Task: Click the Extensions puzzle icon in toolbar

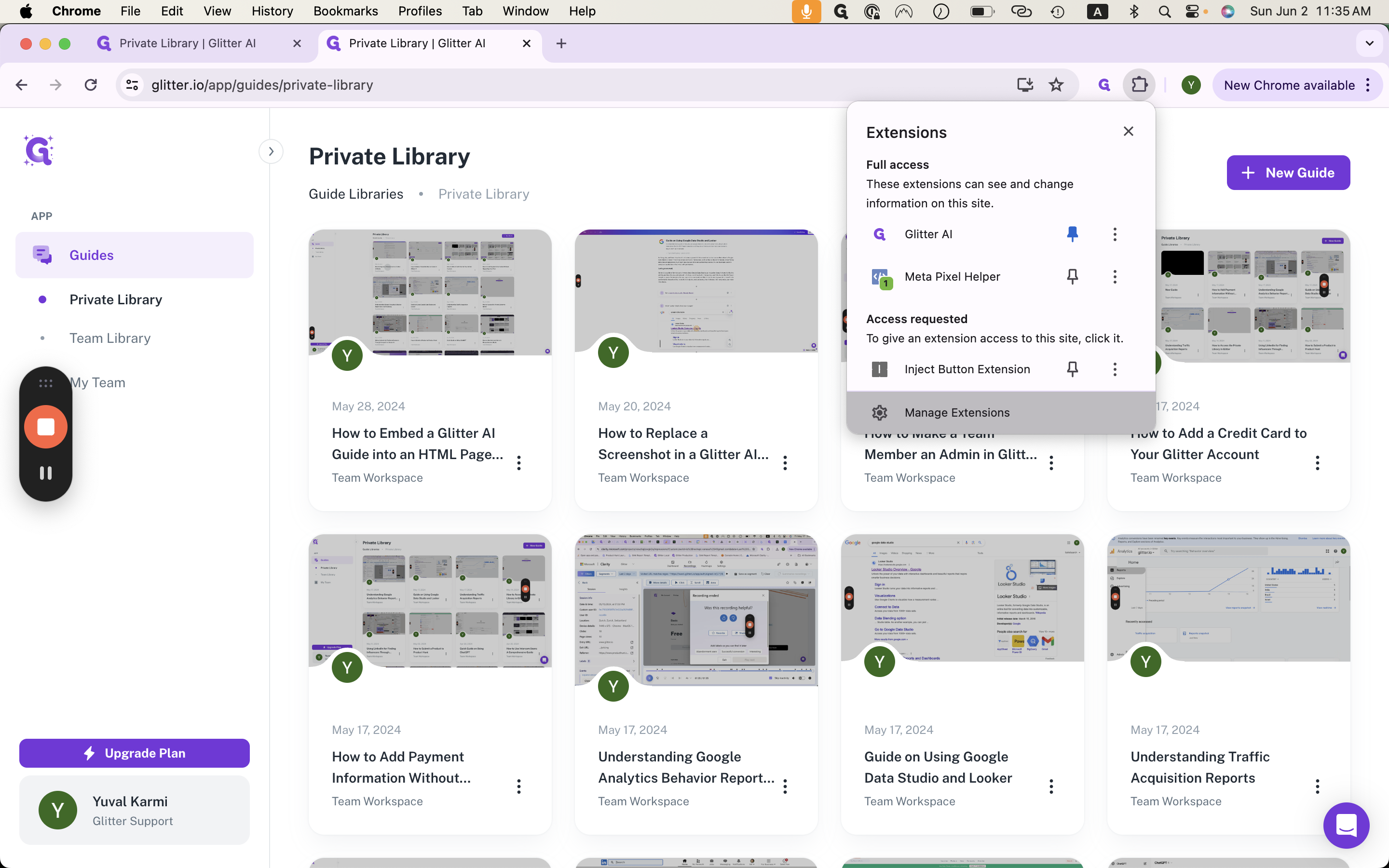Action: (1139, 85)
